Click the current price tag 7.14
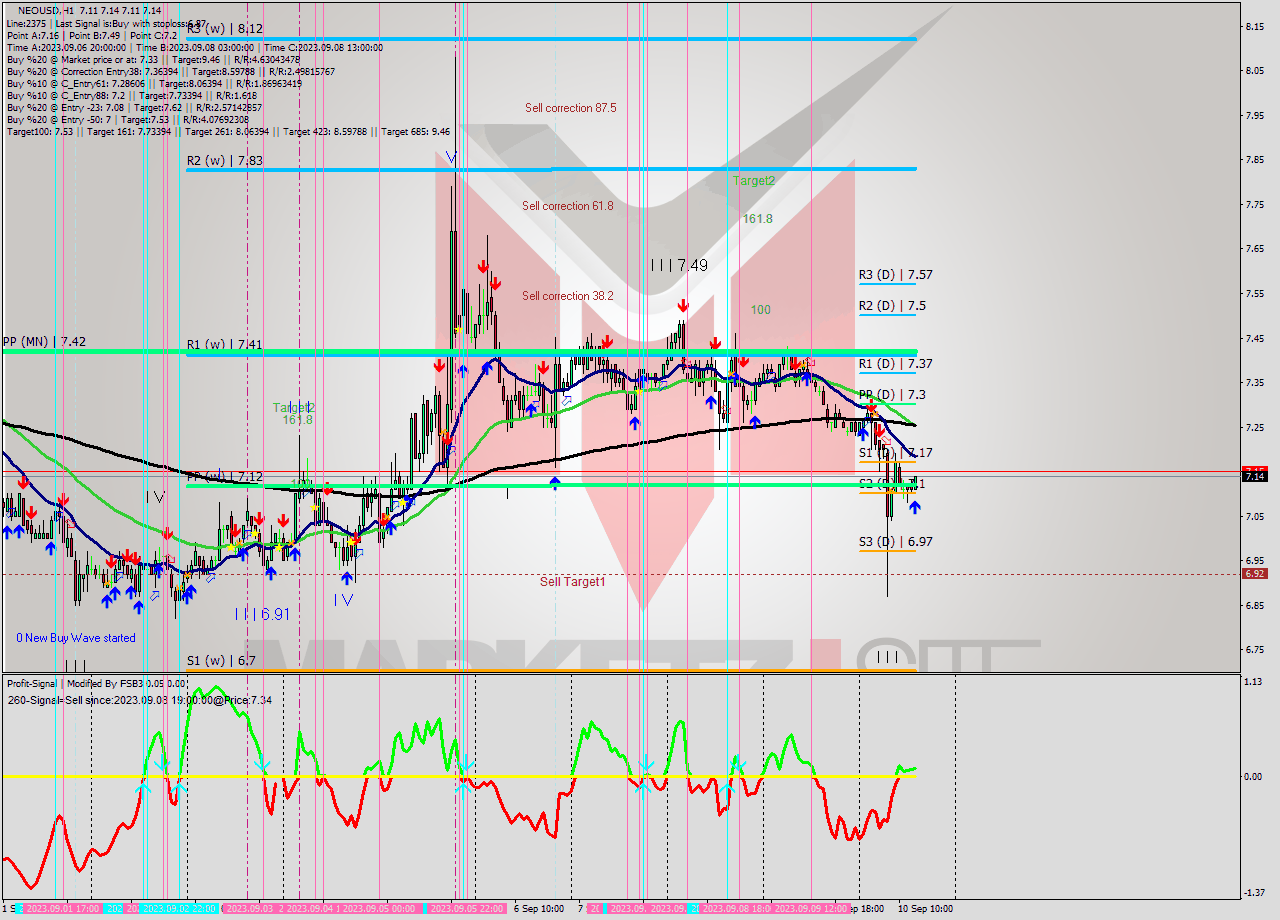The image size is (1280, 920). [1254, 477]
